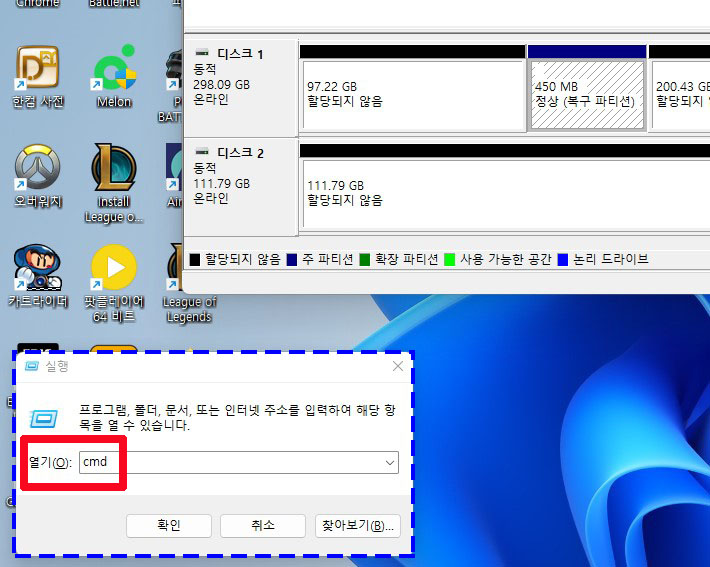The width and height of the screenshot is (710, 567).
Task: Click the 온라인 status under 디스크 2
Action: (x=211, y=198)
